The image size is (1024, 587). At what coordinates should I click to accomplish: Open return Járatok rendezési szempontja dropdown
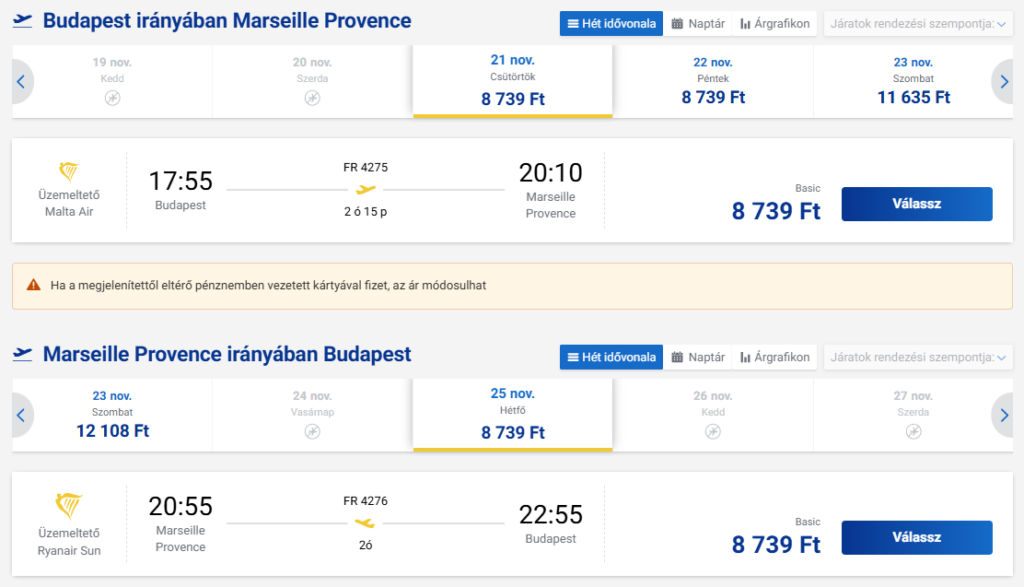pos(917,357)
